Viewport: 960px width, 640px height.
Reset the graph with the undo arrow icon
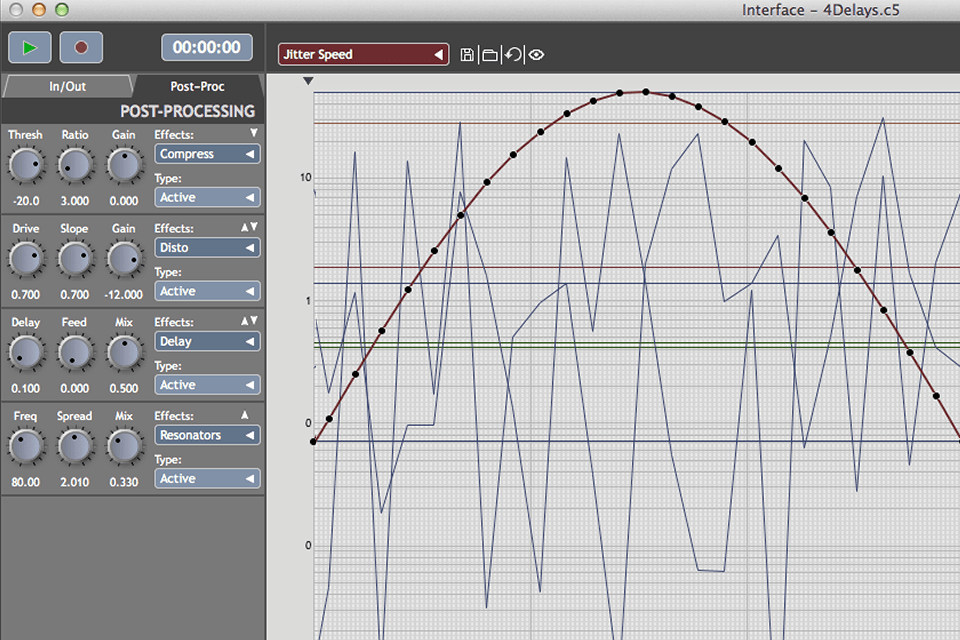point(513,55)
